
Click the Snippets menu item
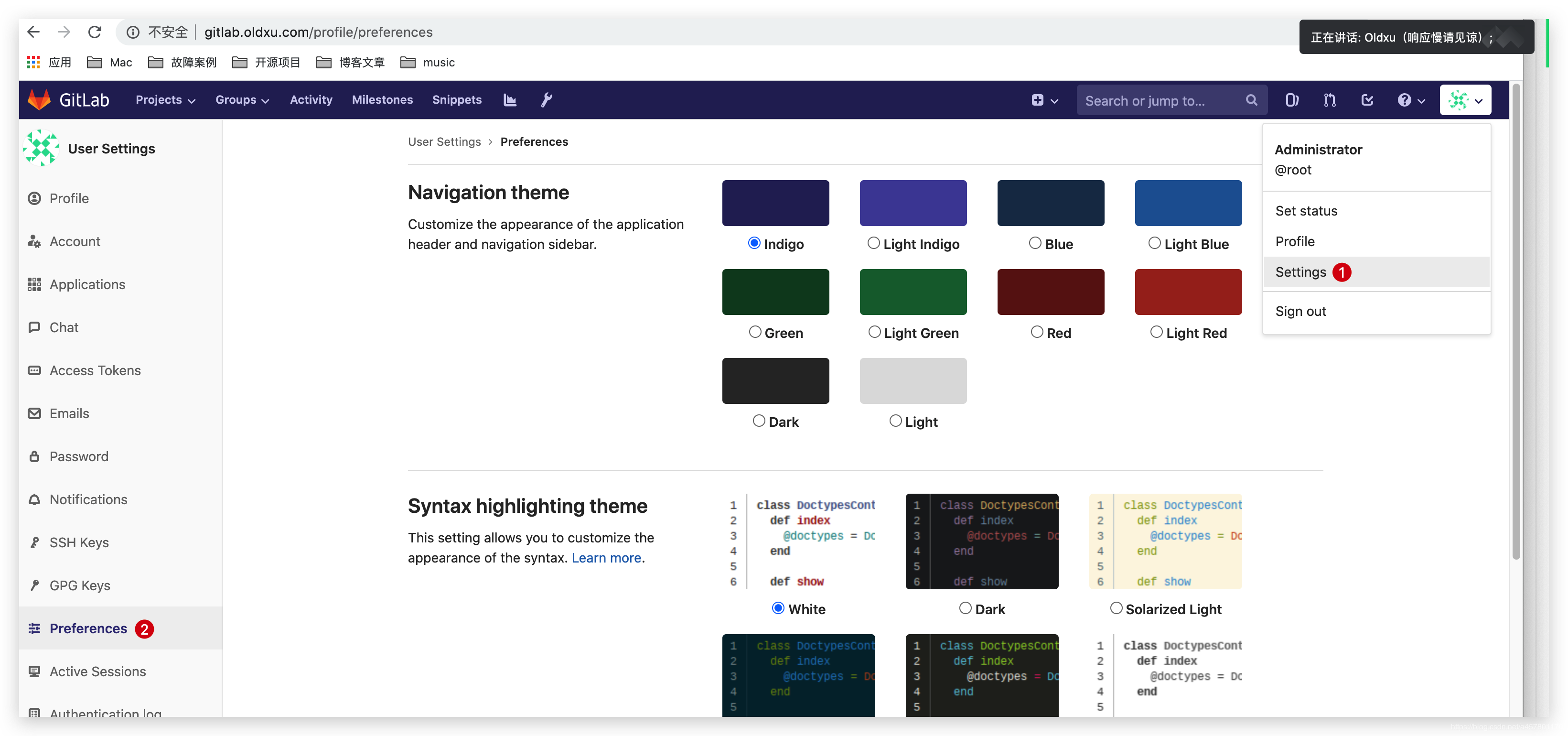tap(457, 100)
